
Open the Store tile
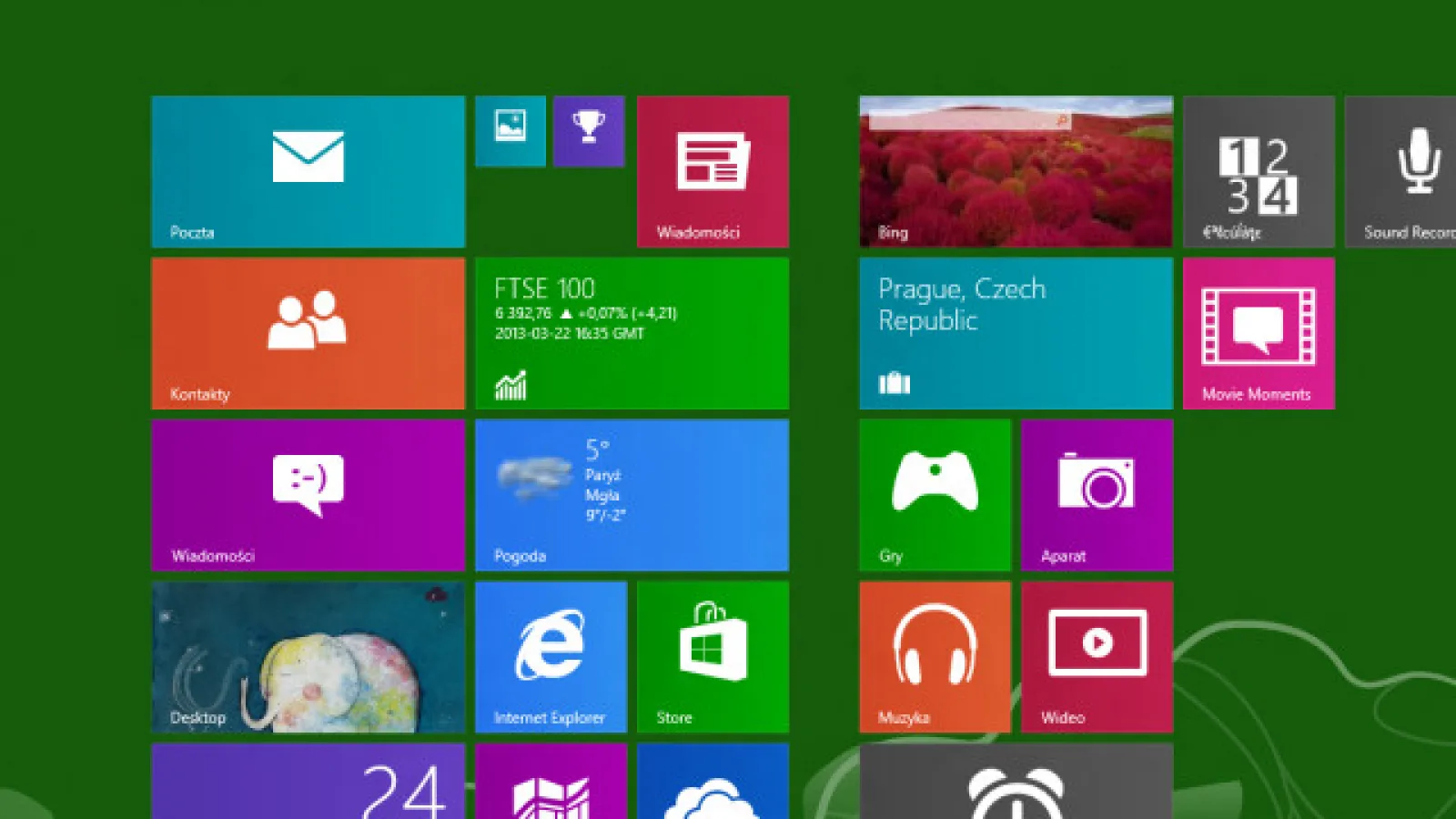click(713, 657)
